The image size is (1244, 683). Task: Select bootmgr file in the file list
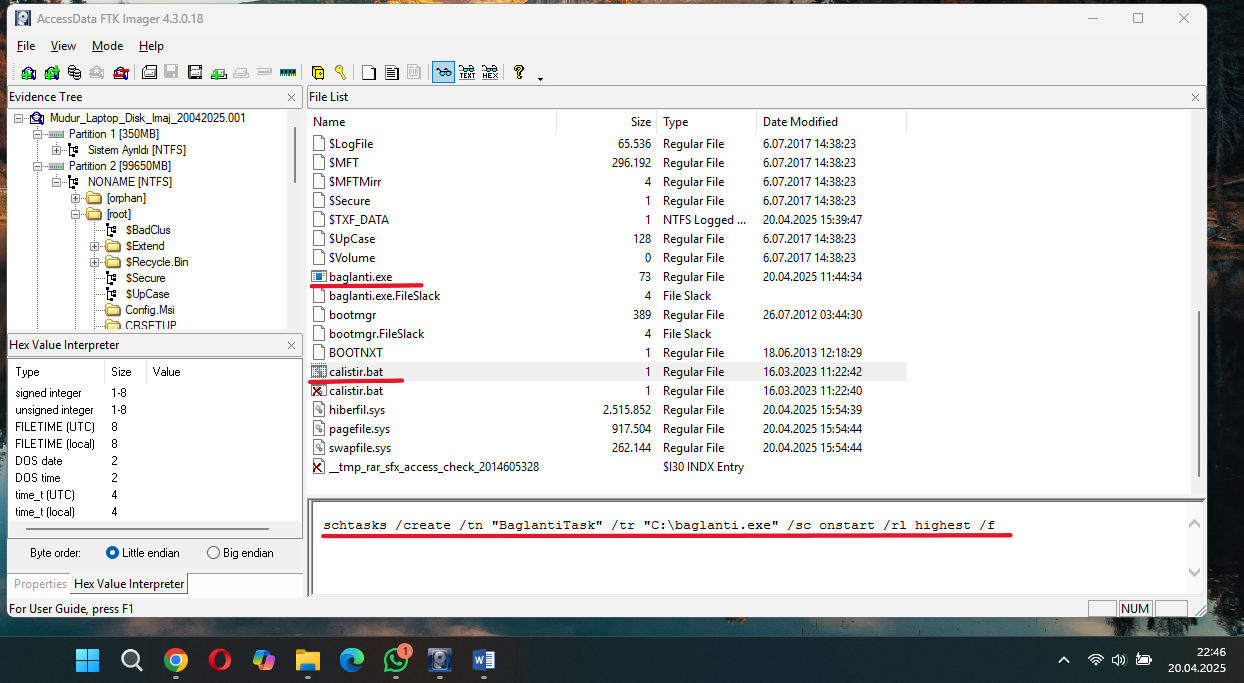[353, 315]
